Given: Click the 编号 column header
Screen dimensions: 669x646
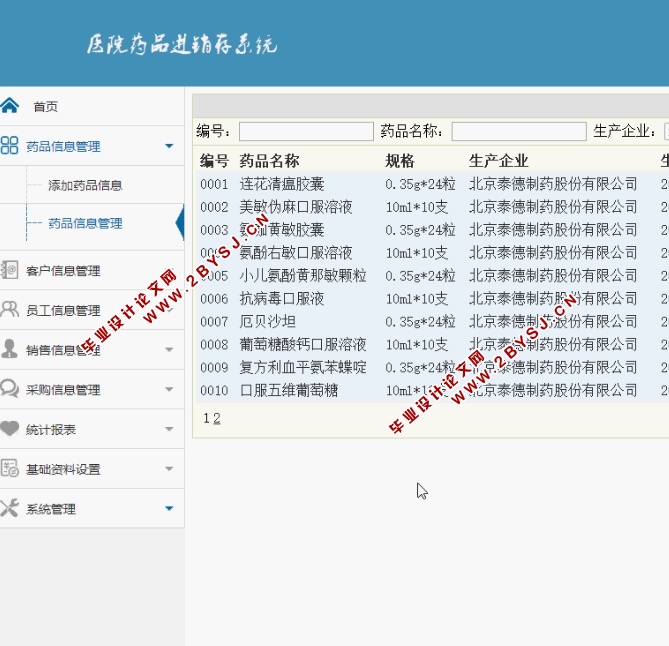Looking at the screenshot, I should click(x=214, y=161).
